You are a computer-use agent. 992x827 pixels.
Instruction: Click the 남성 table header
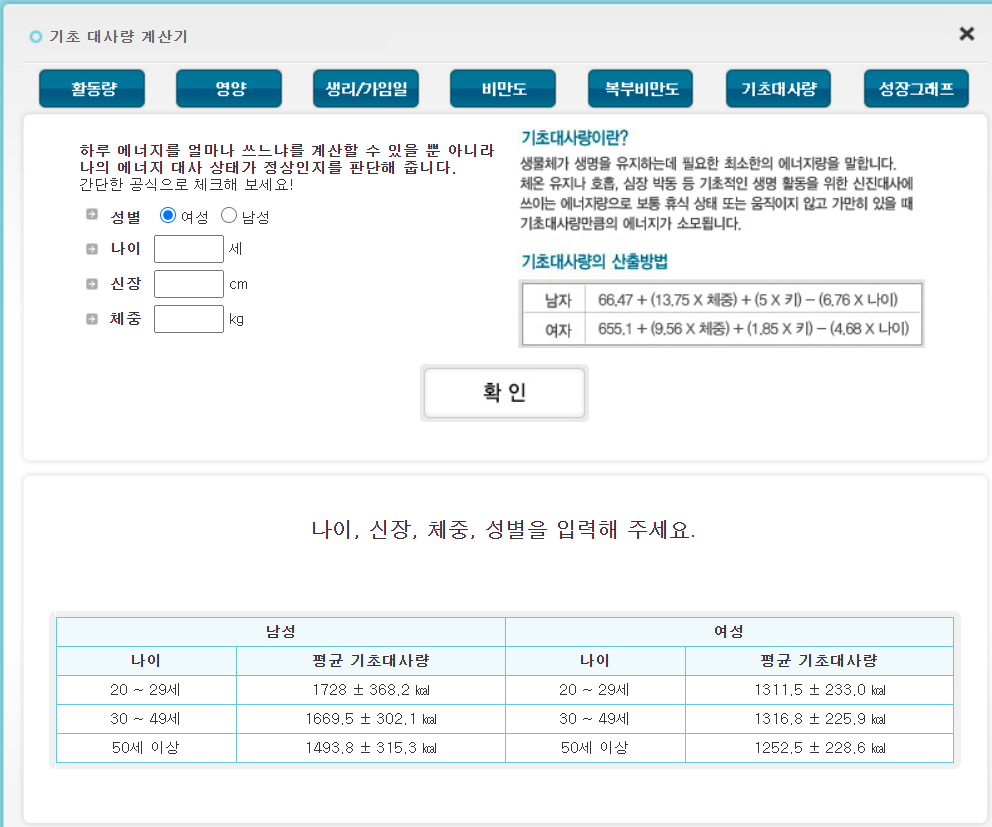280,631
